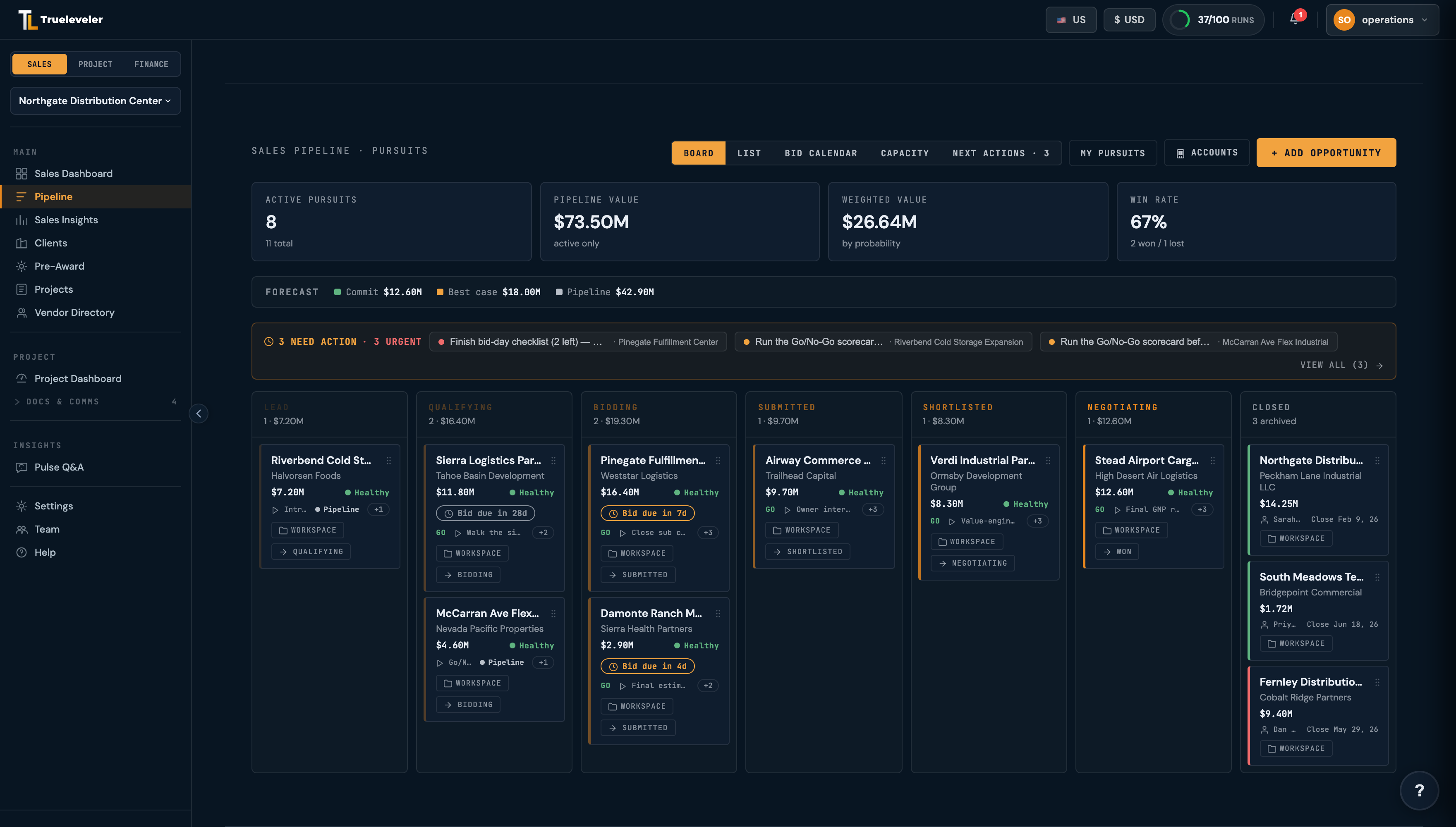Viewport: 1456px width, 827px height.
Task: Open Northgate Distribution closed card
Action: [1318, 500]
